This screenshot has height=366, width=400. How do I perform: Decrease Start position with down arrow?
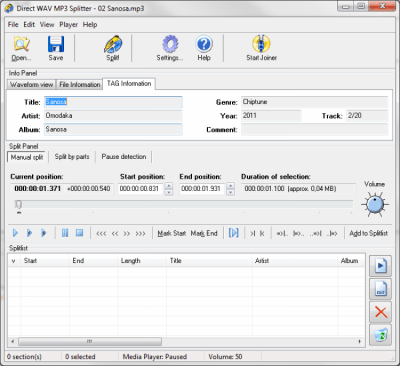coord(169,192)
